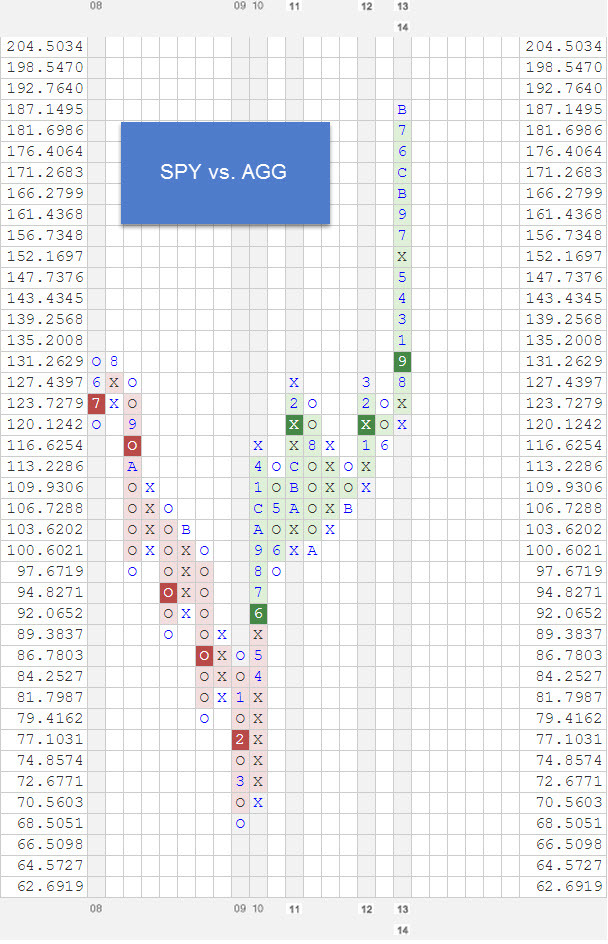Image resolution: width=608 pixels, height=944 pixels.
Task: Click year label 14 in bottom footer
Action: coord(403,930)
